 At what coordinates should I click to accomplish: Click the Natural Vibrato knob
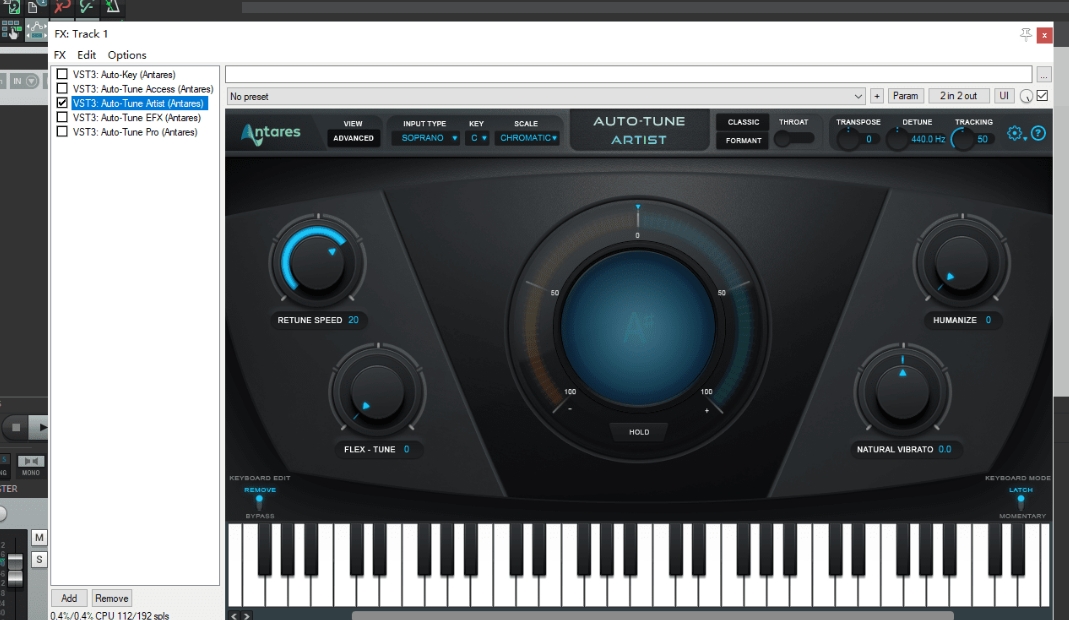(x=902, y=392)
